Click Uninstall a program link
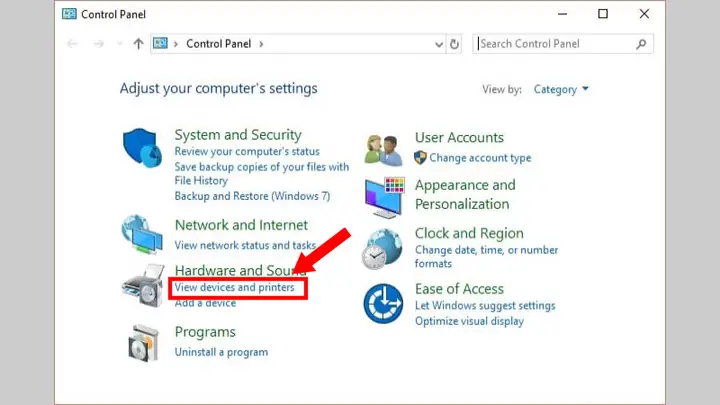 pos(221,352)
